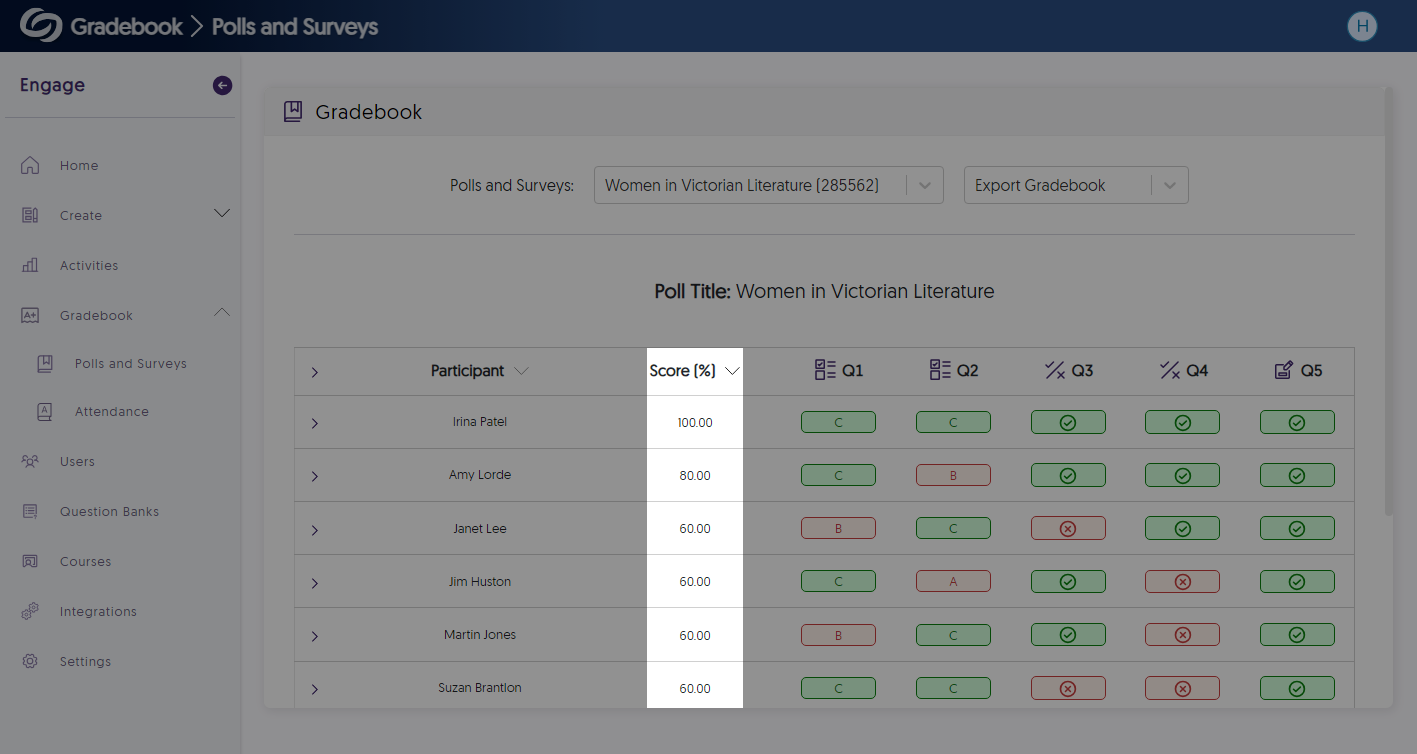This screenshot has height=754, width=1417.
Task: Click the Activities bar chart icon
Action: coord(30,266)
